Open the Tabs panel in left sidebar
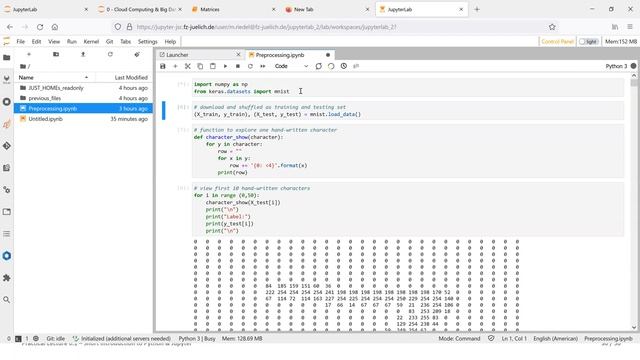This screenshot has height=360, width=640. pyautogui.click(x=7, y=212)
